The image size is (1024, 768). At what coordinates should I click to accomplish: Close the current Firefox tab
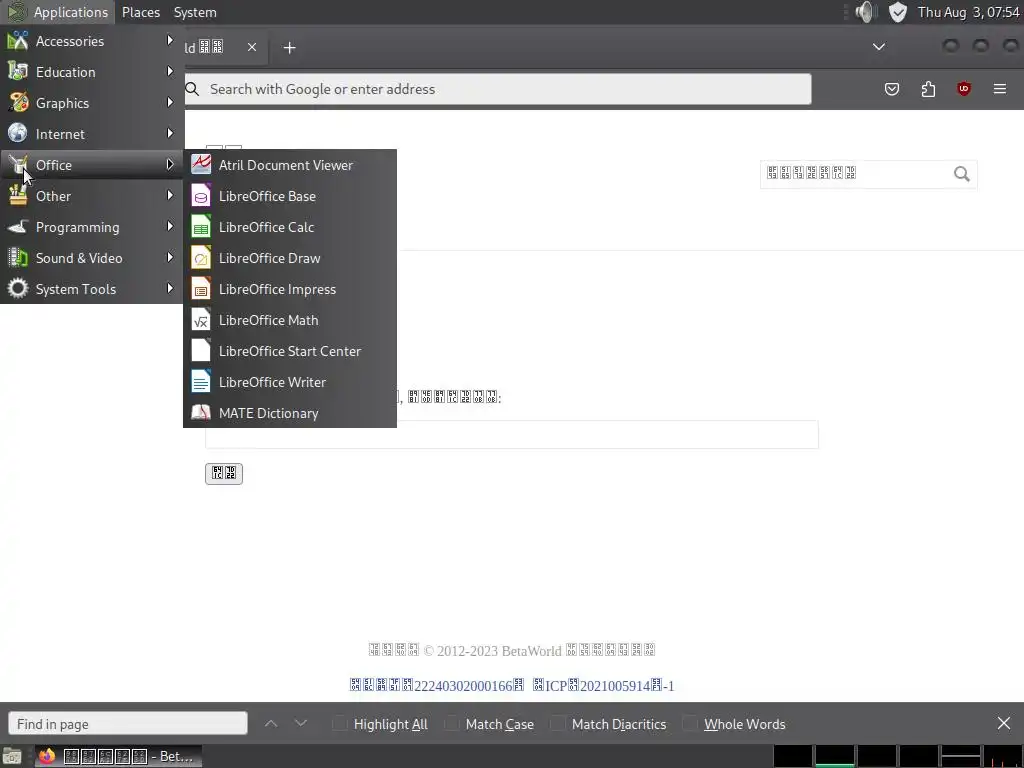point(252,47)
